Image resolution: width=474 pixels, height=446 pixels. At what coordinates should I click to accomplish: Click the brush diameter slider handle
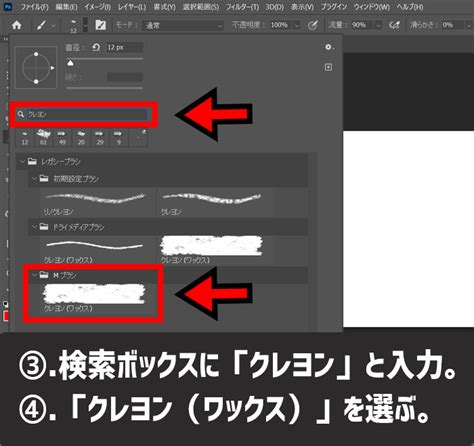tap(70, 63)
